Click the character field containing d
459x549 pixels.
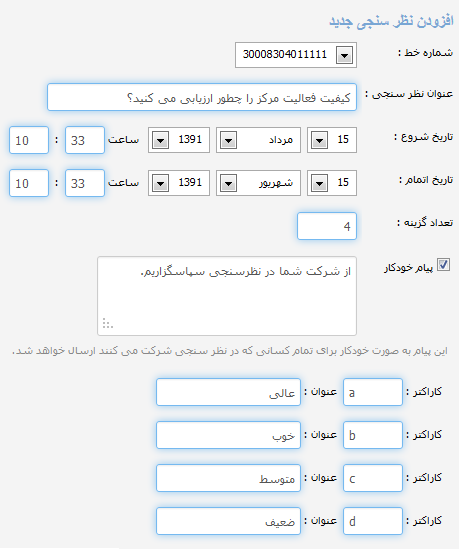coord(373,521)
